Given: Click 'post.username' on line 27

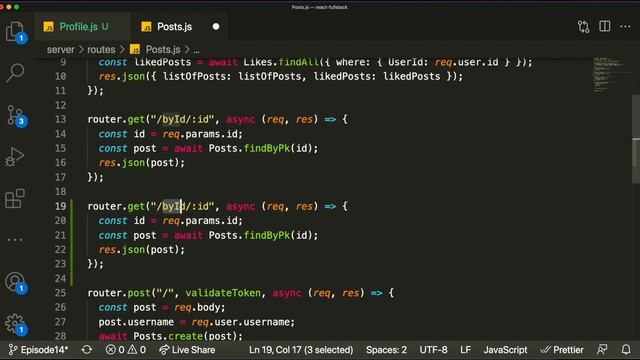Looking at the screenshot, I should 136,322.
